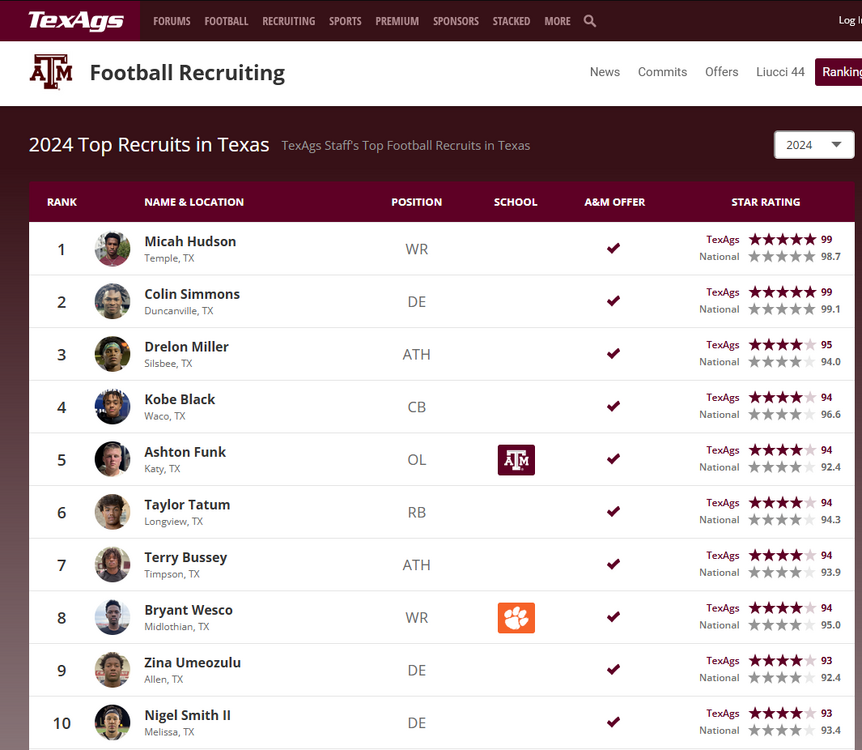Viewport: 862px width, 750px height.
Task: Open Micah Hudson's profile link
Action: pyautogui.click(x=190, y=241)
